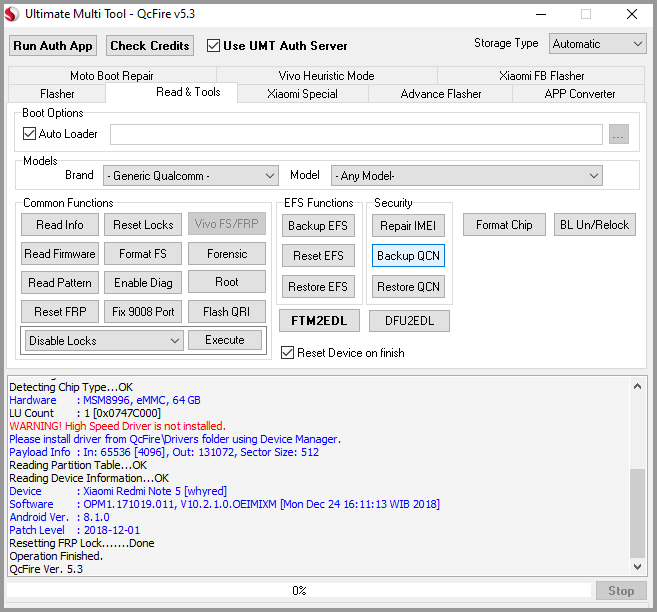The height and width of the screenshot is (612, 657).
Task: Click the 'WARNING! High Speed Driver' log line
Action: (117, 426)
